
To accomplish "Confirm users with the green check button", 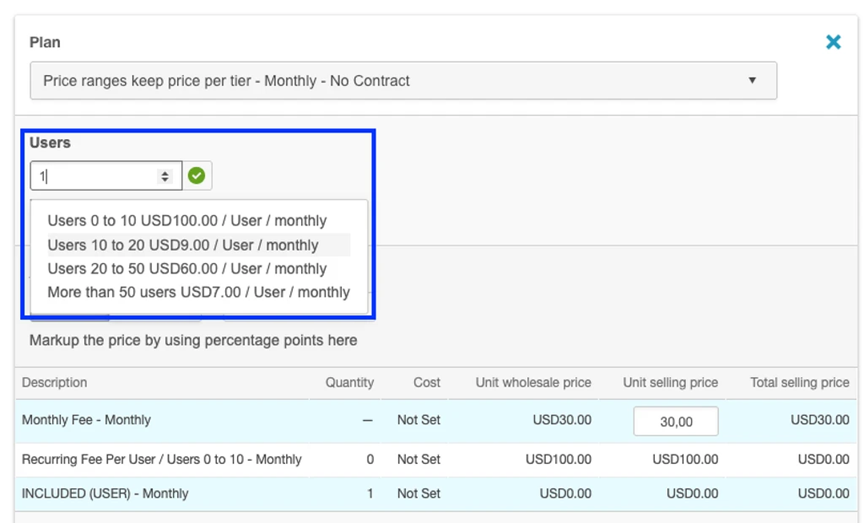I will coord(197,176).
